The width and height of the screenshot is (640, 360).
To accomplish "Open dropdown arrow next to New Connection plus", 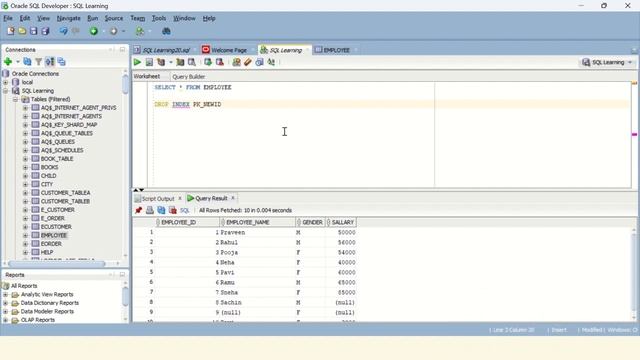I will tap(17, 62).
